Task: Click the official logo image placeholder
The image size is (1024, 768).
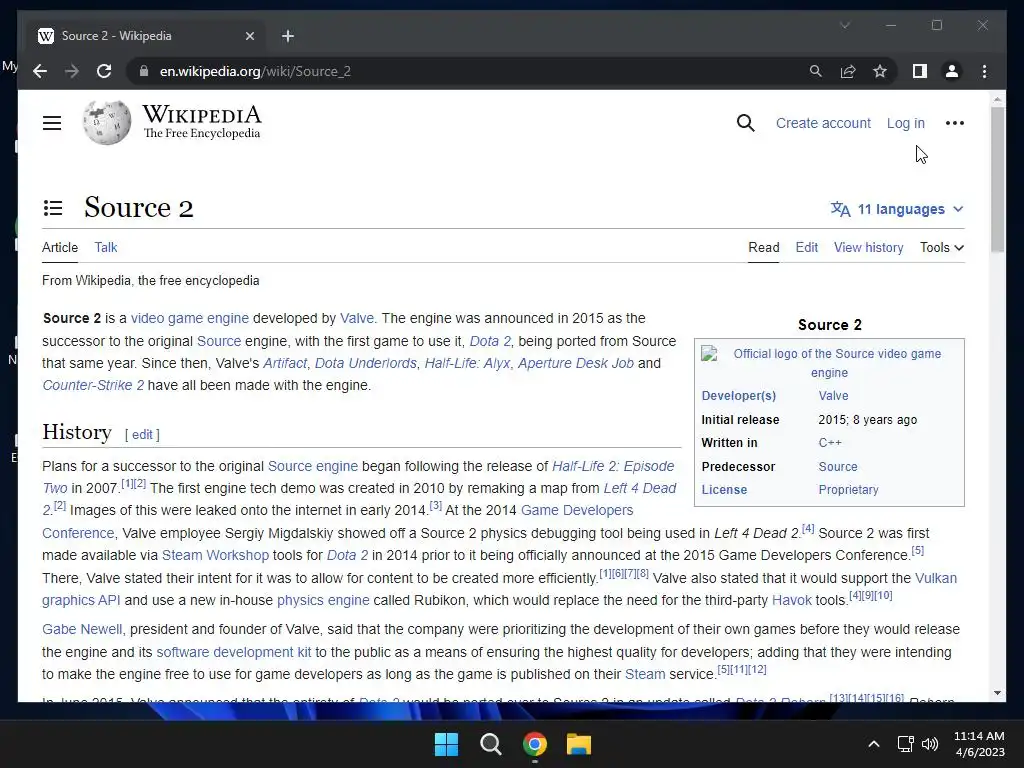Action: click(x=709, y=354)
